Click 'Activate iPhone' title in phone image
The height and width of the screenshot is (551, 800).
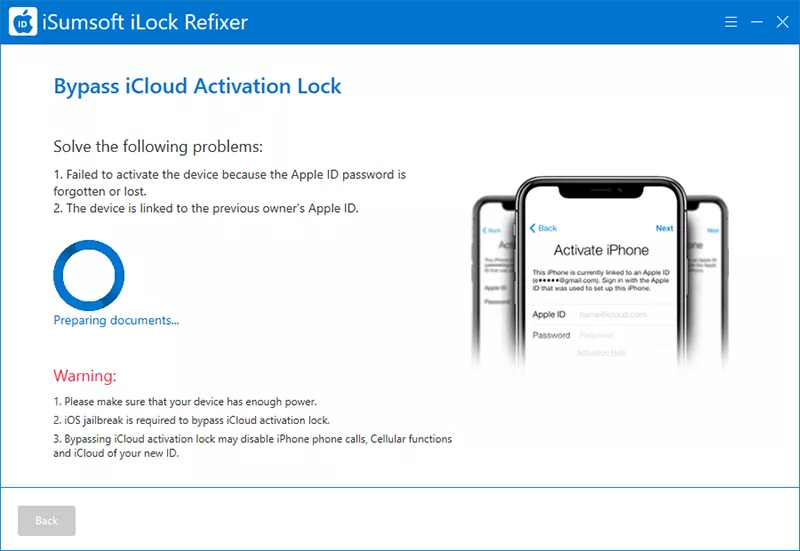tap(601, 250)
